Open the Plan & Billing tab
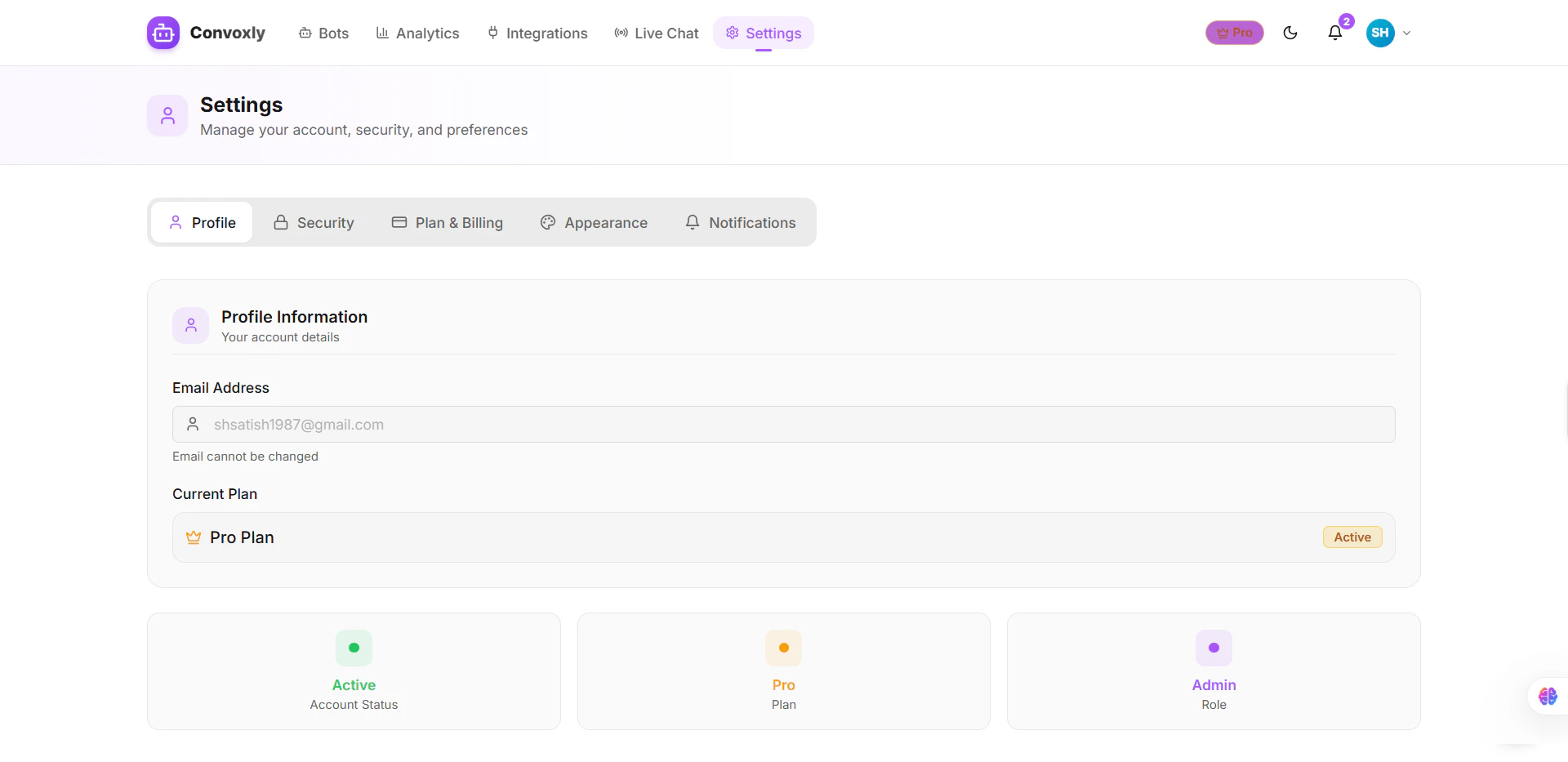 tap(448, 222)
